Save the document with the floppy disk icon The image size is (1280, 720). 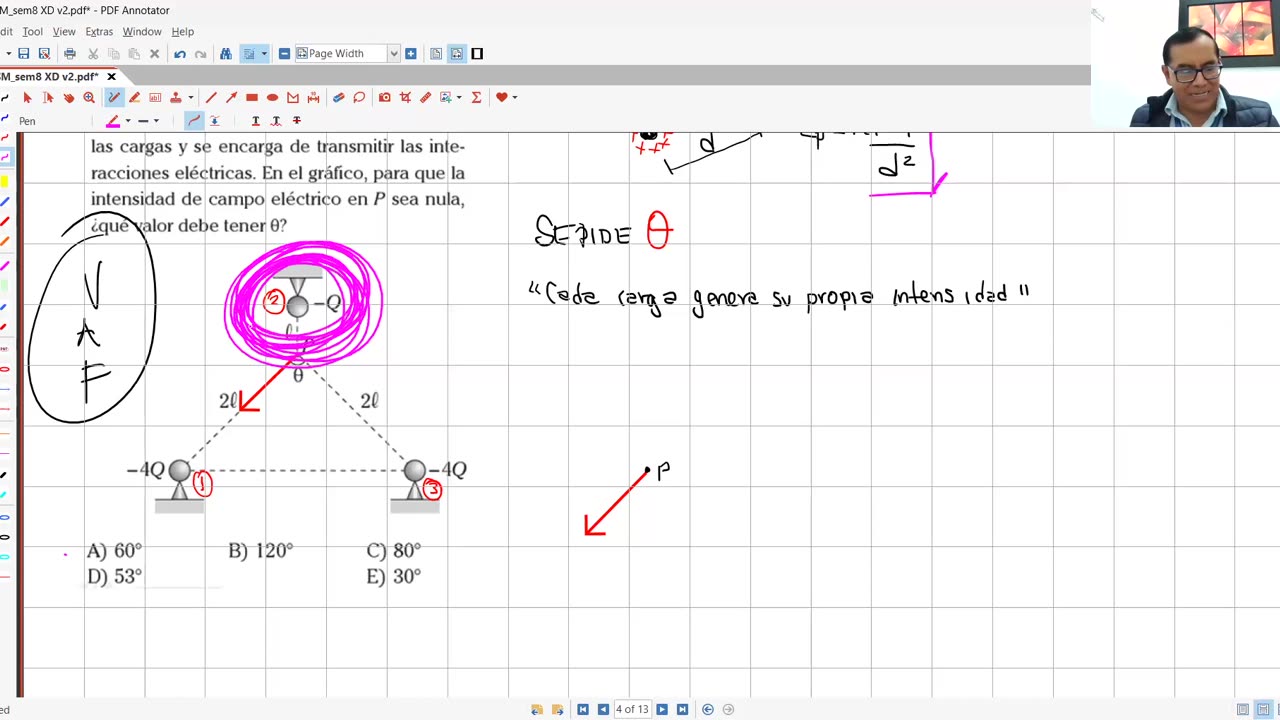point(24,53)
